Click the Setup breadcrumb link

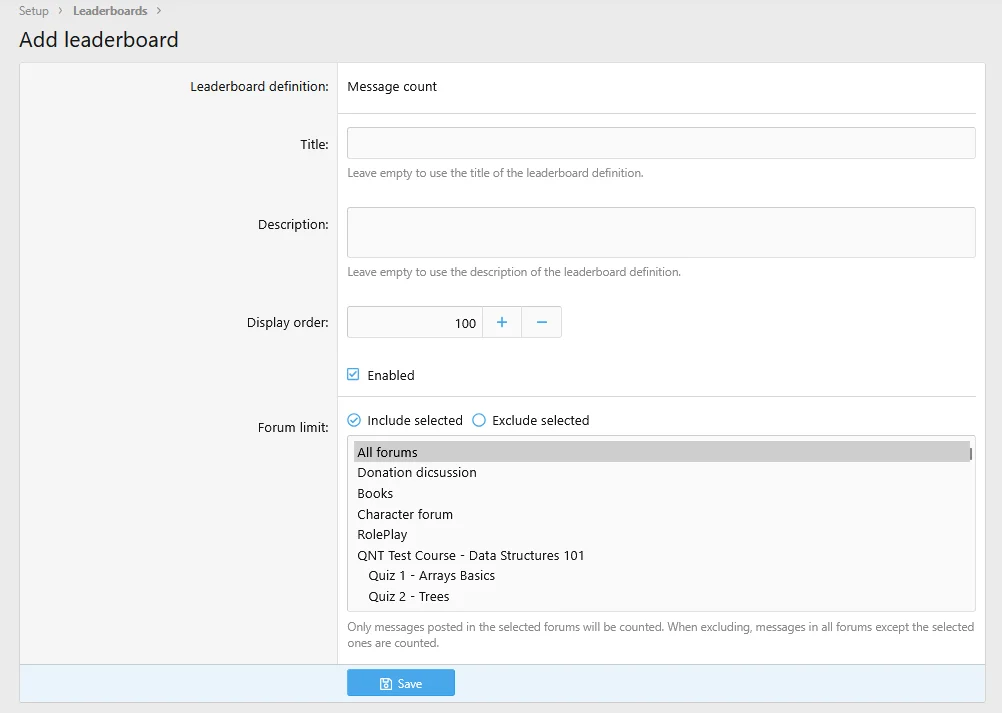point(33,11)
